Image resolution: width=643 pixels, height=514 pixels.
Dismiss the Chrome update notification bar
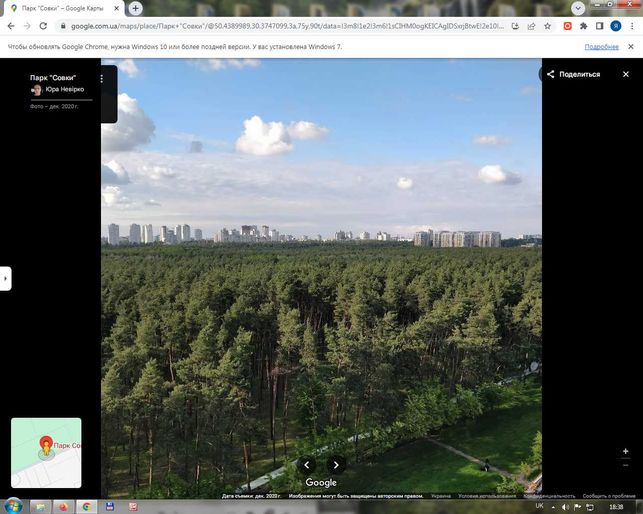point(631,47)
